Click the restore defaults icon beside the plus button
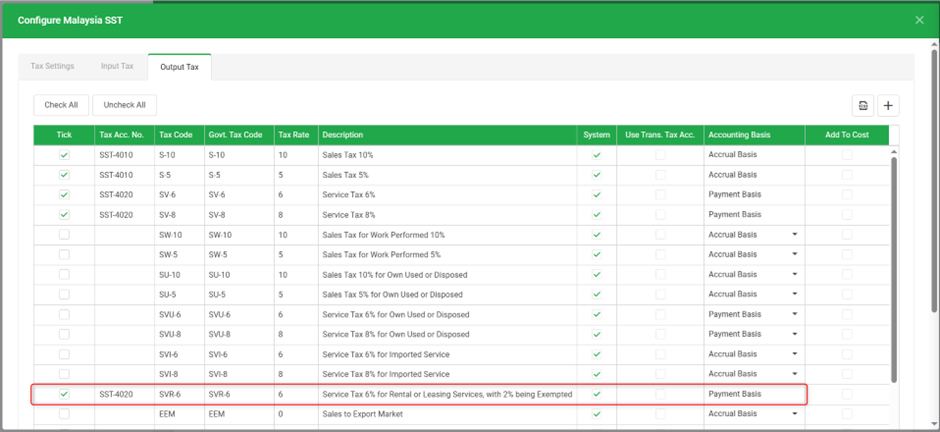The image size is (940, 432). pyautogui.click(x=863, y=105)
